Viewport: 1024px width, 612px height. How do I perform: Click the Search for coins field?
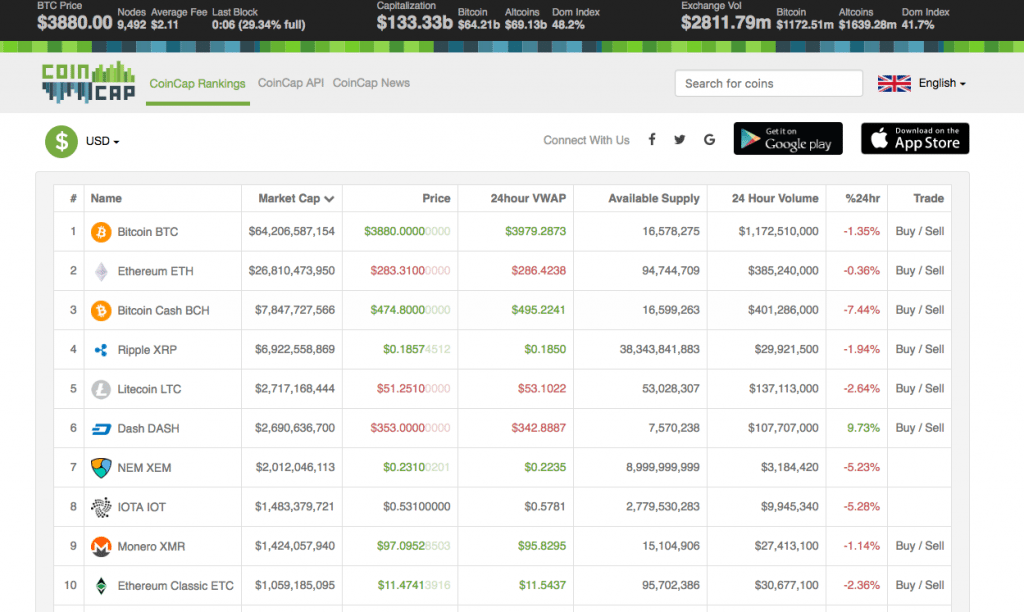[x=769, y=84]
